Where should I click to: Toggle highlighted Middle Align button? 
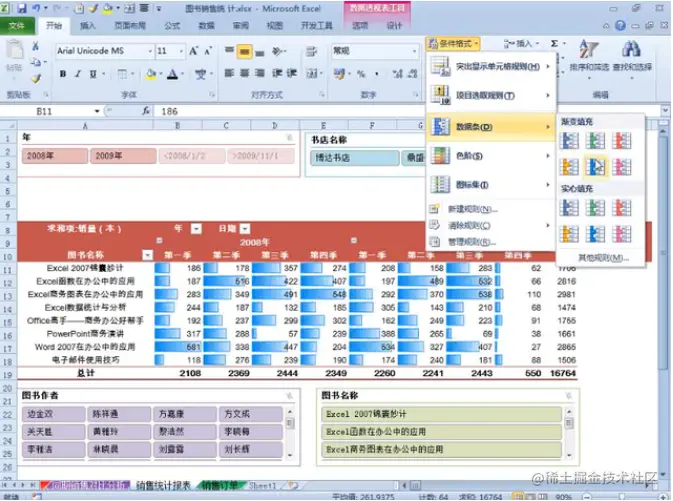coord(244,52)
